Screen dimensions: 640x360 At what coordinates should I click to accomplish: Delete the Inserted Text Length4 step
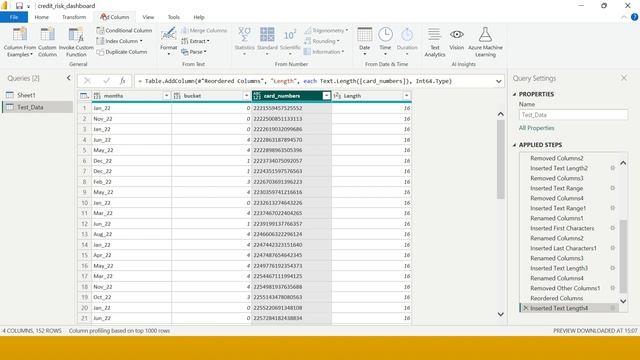pyautogui.click(x=525, y=308)
